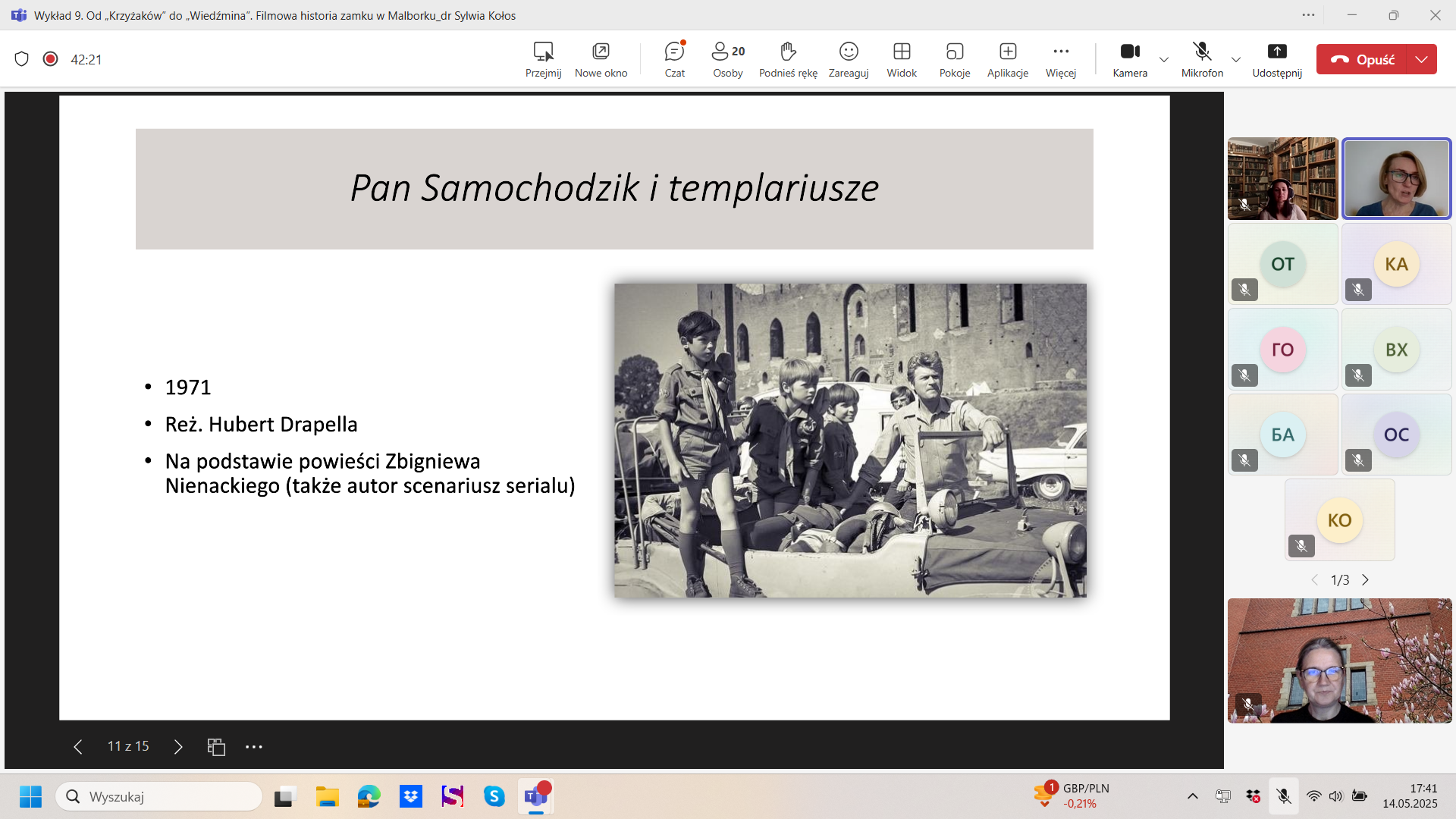
Task: Open Teams taskbar icon
Action: tap(536, 796)
